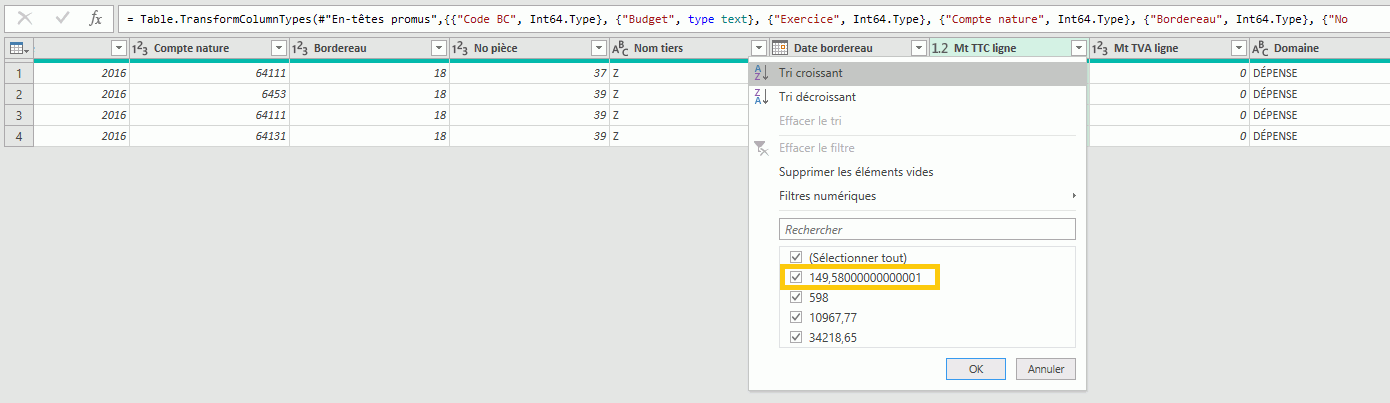Click the date type icon of Date bordereau
The width and height of the screenshot is (1390, 403).
779,48
